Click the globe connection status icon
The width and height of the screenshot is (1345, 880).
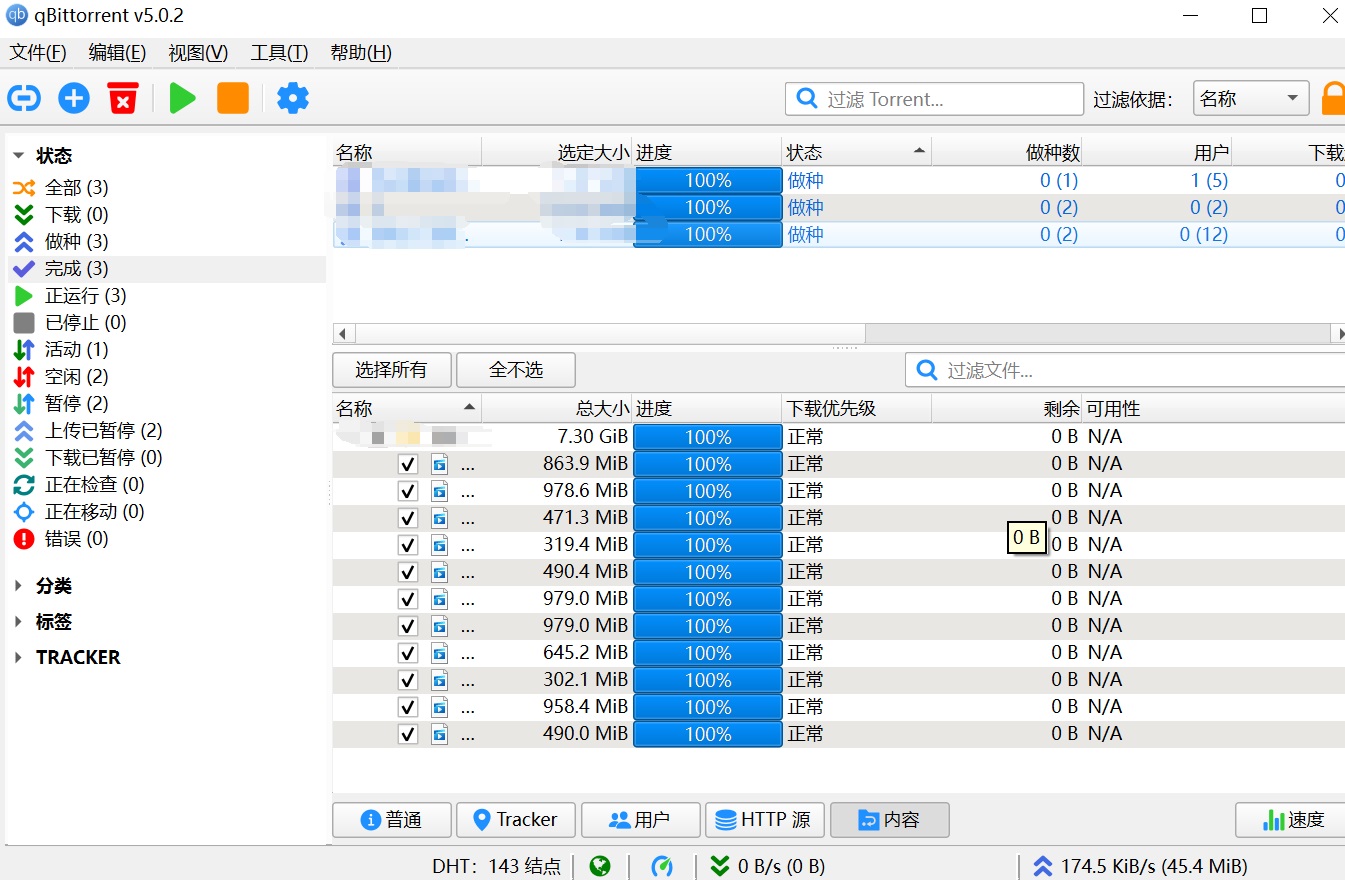(x=600, y=866)
